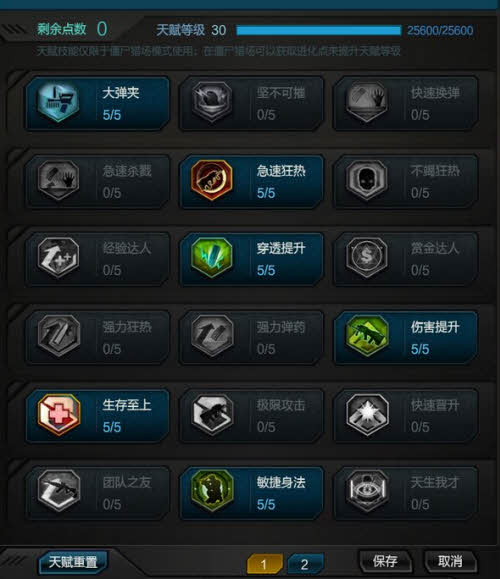Click the 不竭狂热 skull talent icon
500x579 pixels.
(x=367, y=180)
